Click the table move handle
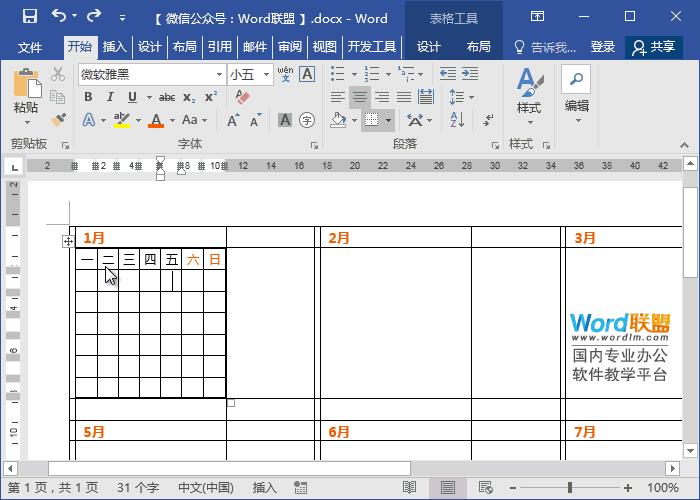 [68, 242]
